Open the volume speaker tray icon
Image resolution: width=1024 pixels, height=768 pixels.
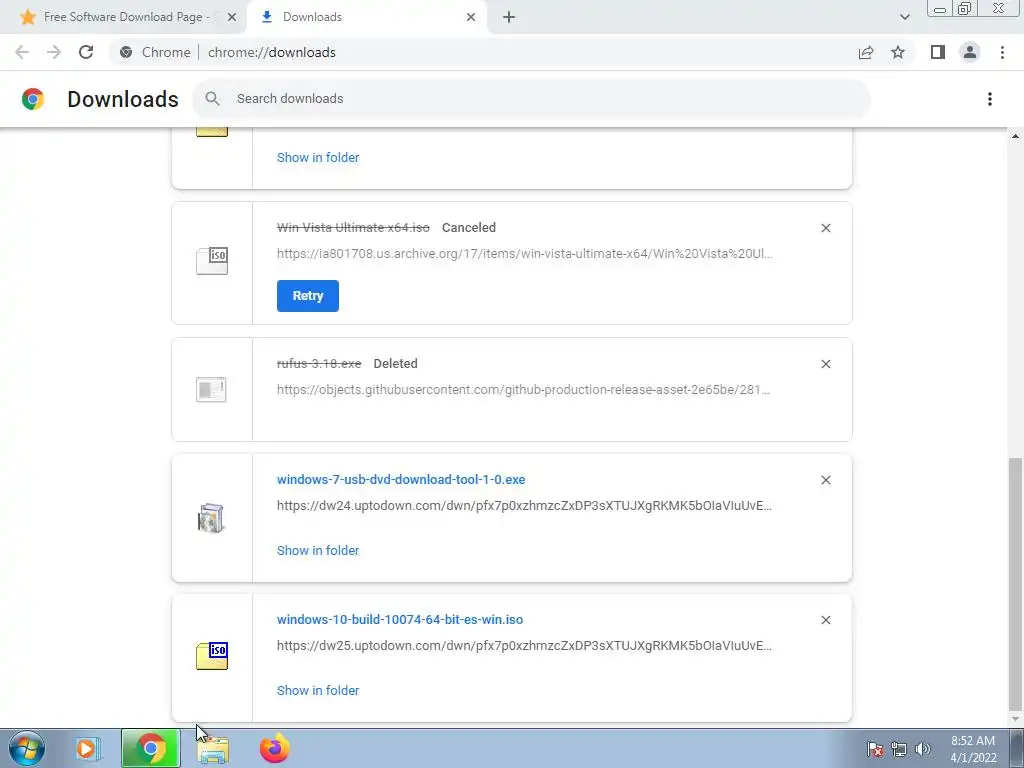(x=923, y=749)
